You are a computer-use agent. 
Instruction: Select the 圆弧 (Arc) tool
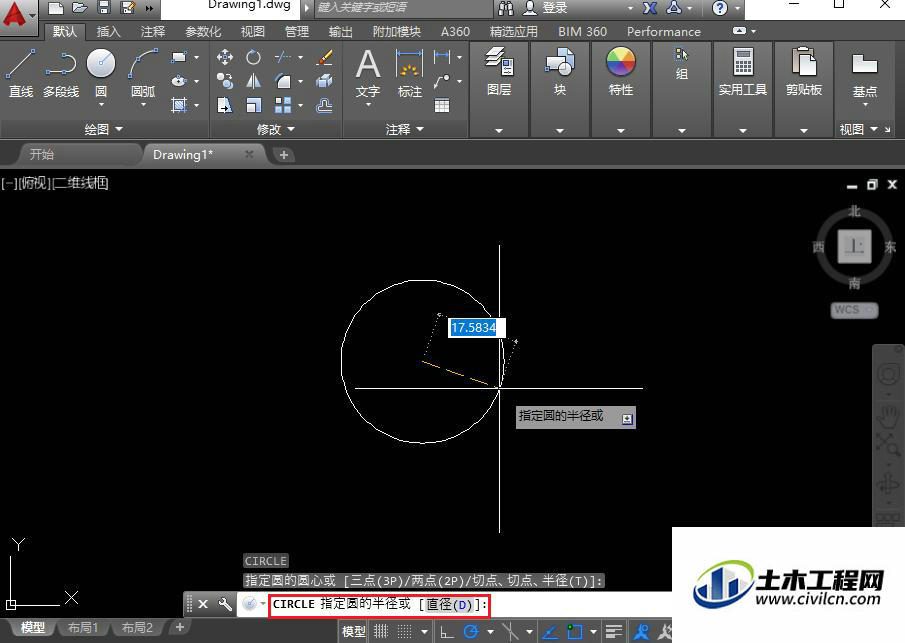143,73
